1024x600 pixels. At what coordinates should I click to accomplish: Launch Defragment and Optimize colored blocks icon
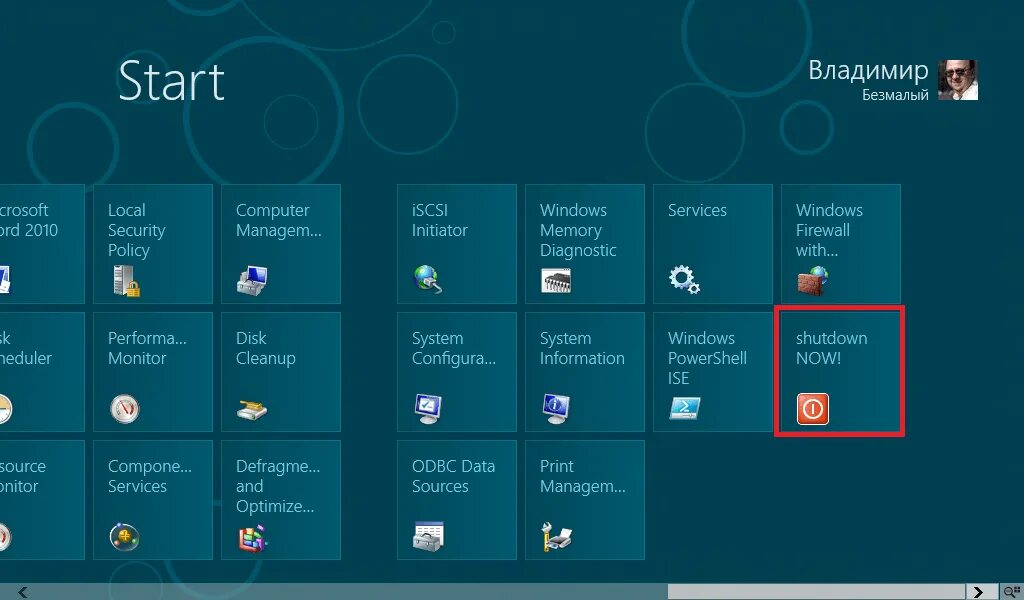tap(253, 538)
